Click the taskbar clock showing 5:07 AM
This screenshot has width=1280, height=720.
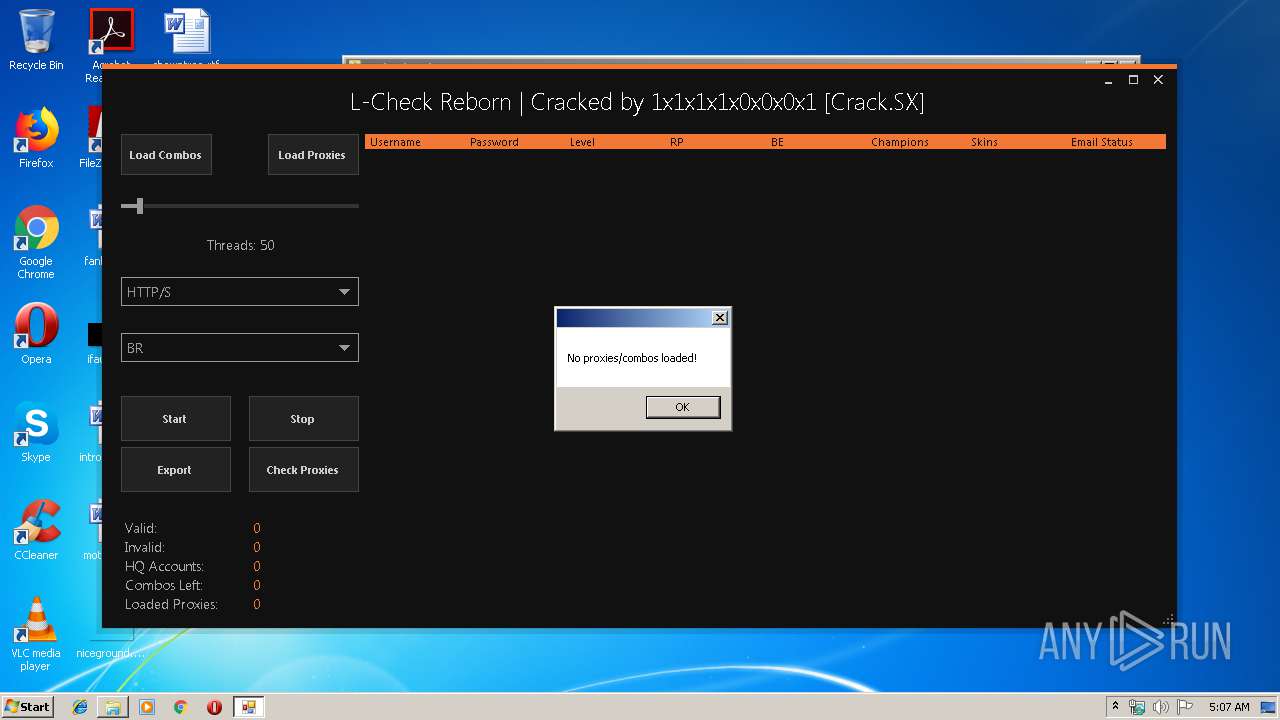coord(1228,707)
